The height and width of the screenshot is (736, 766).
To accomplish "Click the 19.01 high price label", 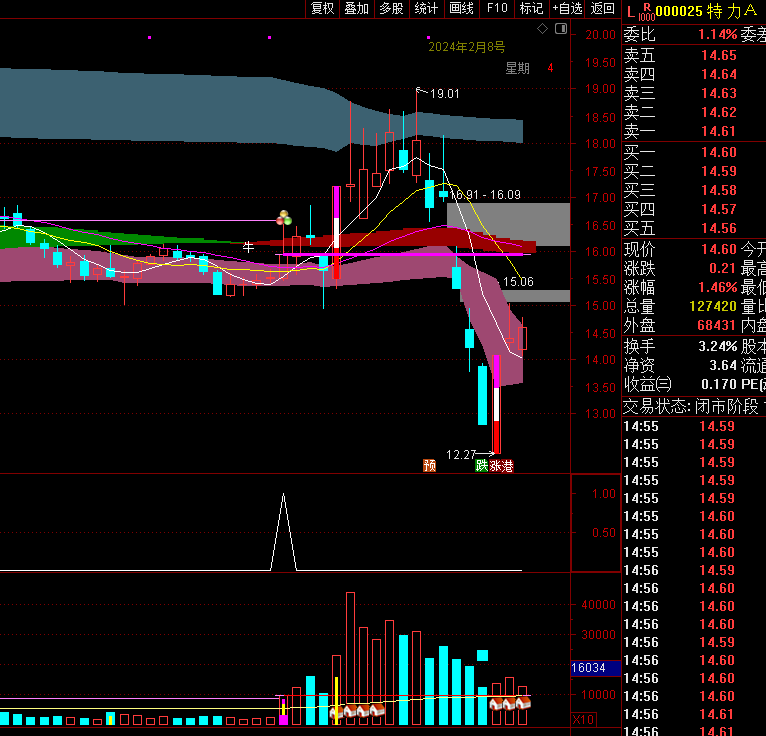I will (x=445, y=94).
